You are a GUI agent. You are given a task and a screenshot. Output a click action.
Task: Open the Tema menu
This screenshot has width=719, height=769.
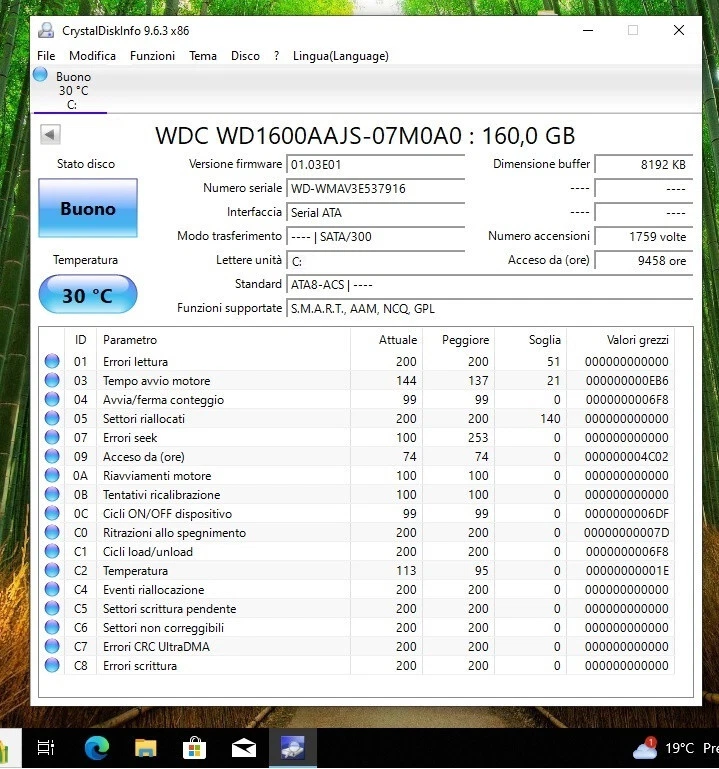point(203,56)
